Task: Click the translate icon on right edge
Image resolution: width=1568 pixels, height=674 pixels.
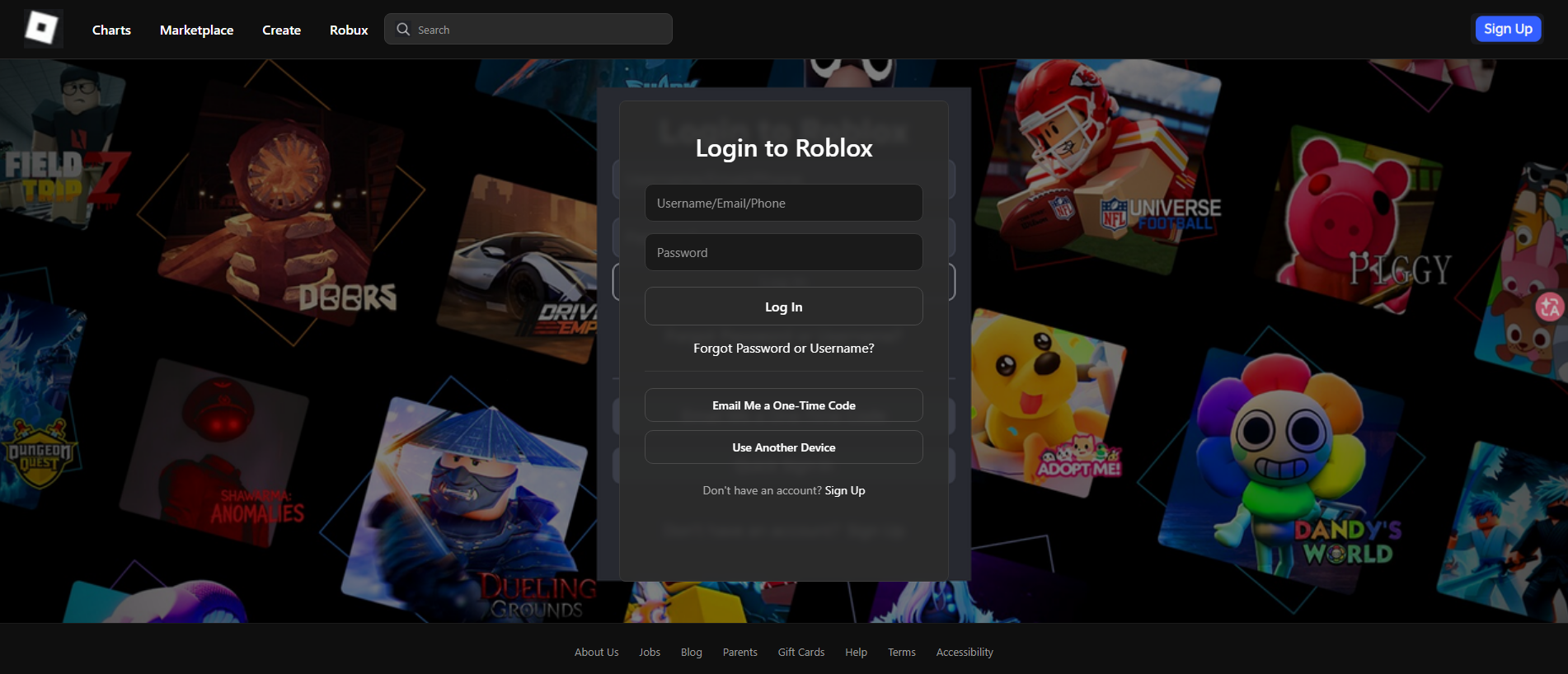Action: [1549, 307]
